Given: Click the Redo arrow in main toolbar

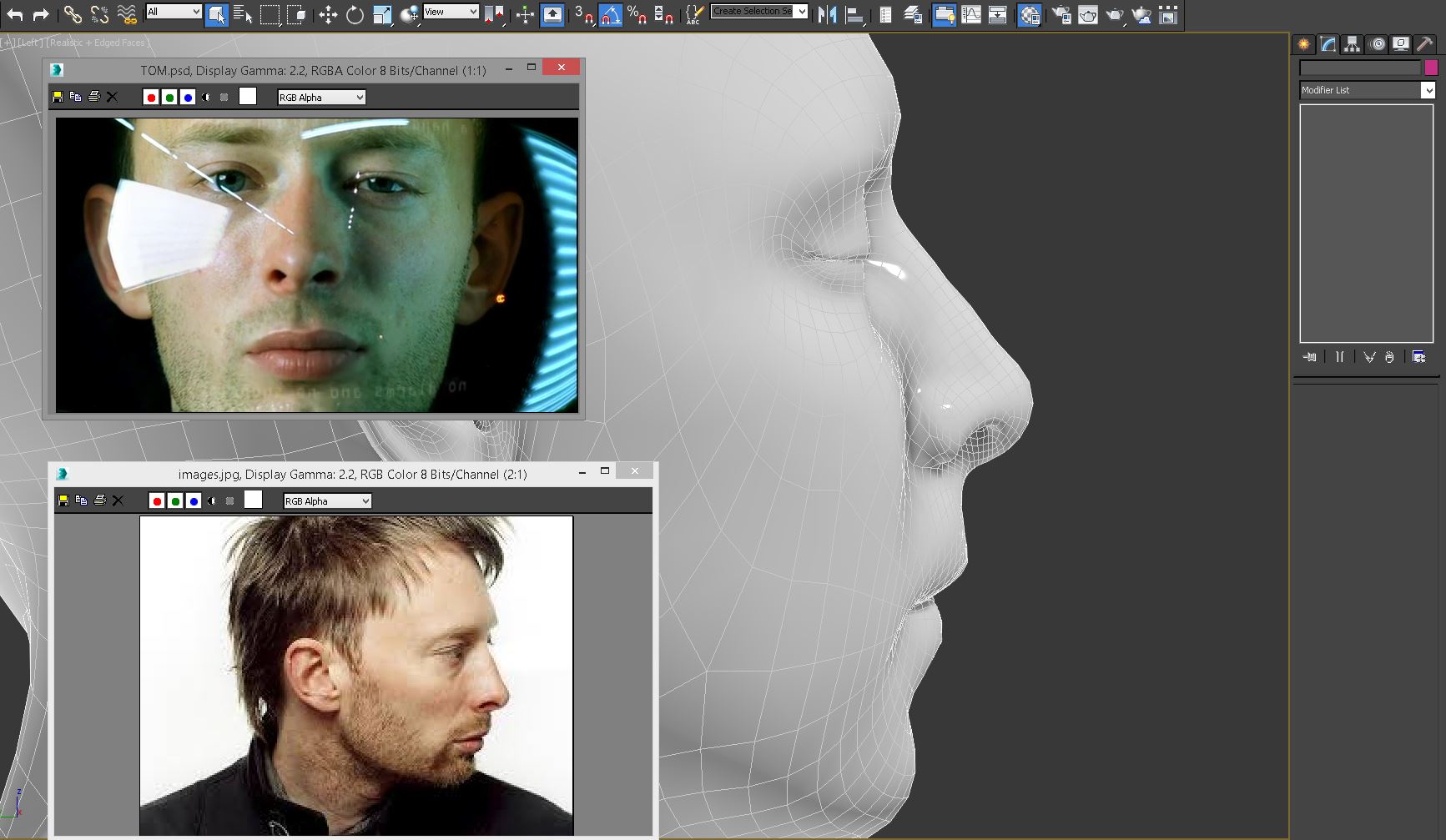Looking at the screenshot, I should coord(40,14).
